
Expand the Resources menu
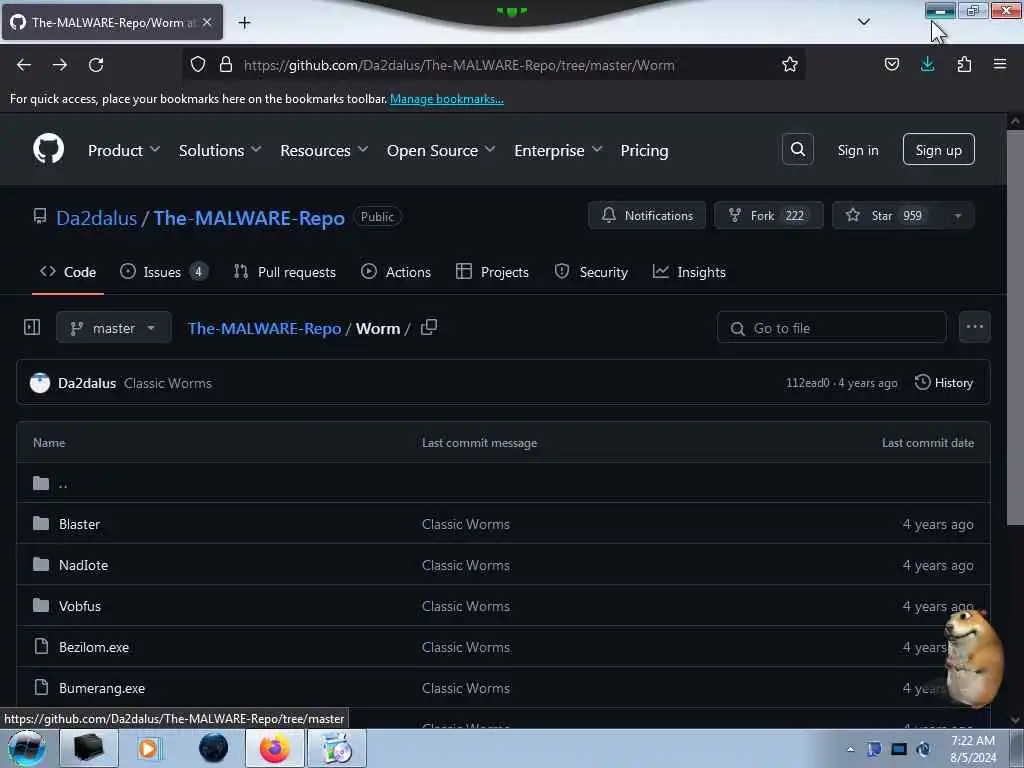pyautogui.click(x=324, y=150)
